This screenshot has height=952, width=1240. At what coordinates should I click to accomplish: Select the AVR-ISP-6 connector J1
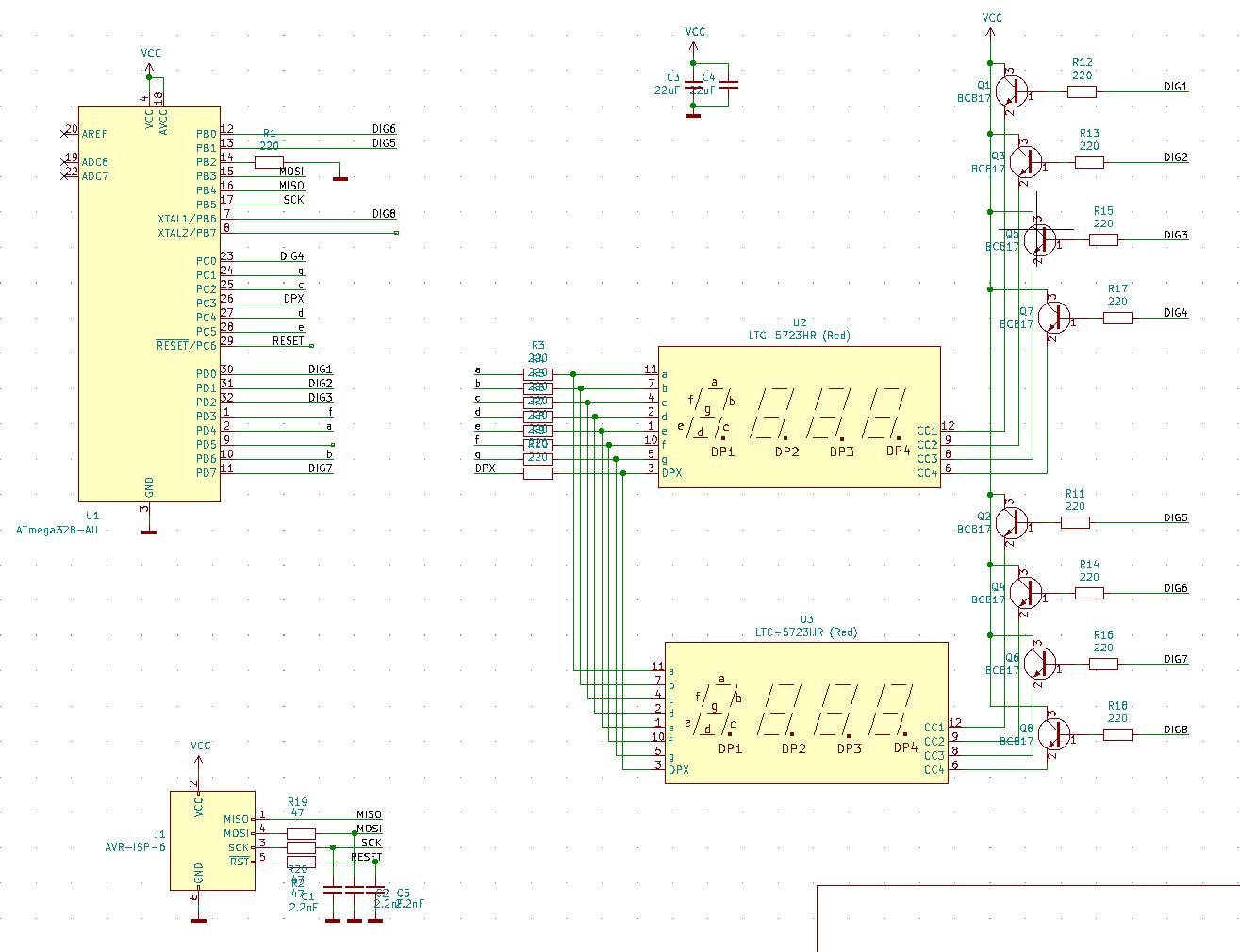212,841
